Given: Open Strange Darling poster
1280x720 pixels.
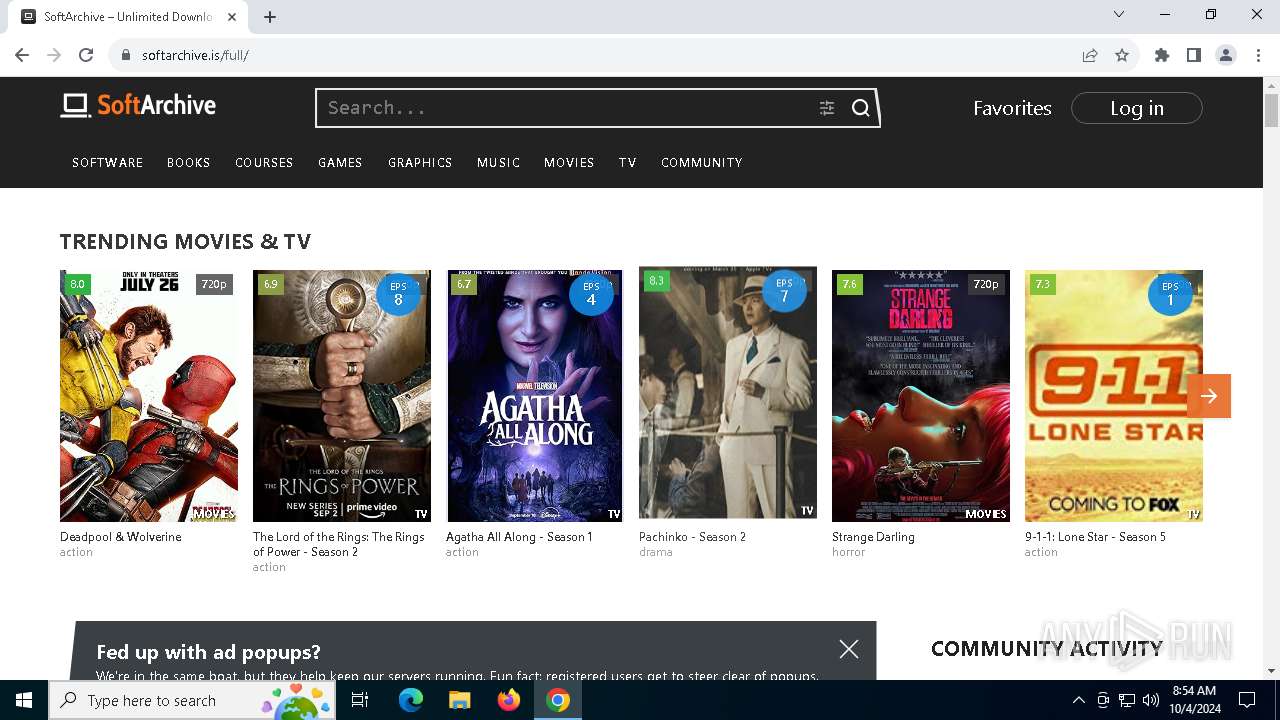Looking at the screenshot, I should point(921,396).
